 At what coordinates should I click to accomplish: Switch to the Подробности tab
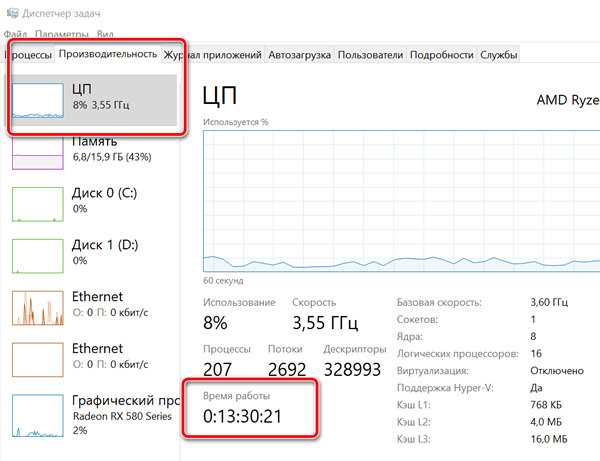click(x=441, y=55)
